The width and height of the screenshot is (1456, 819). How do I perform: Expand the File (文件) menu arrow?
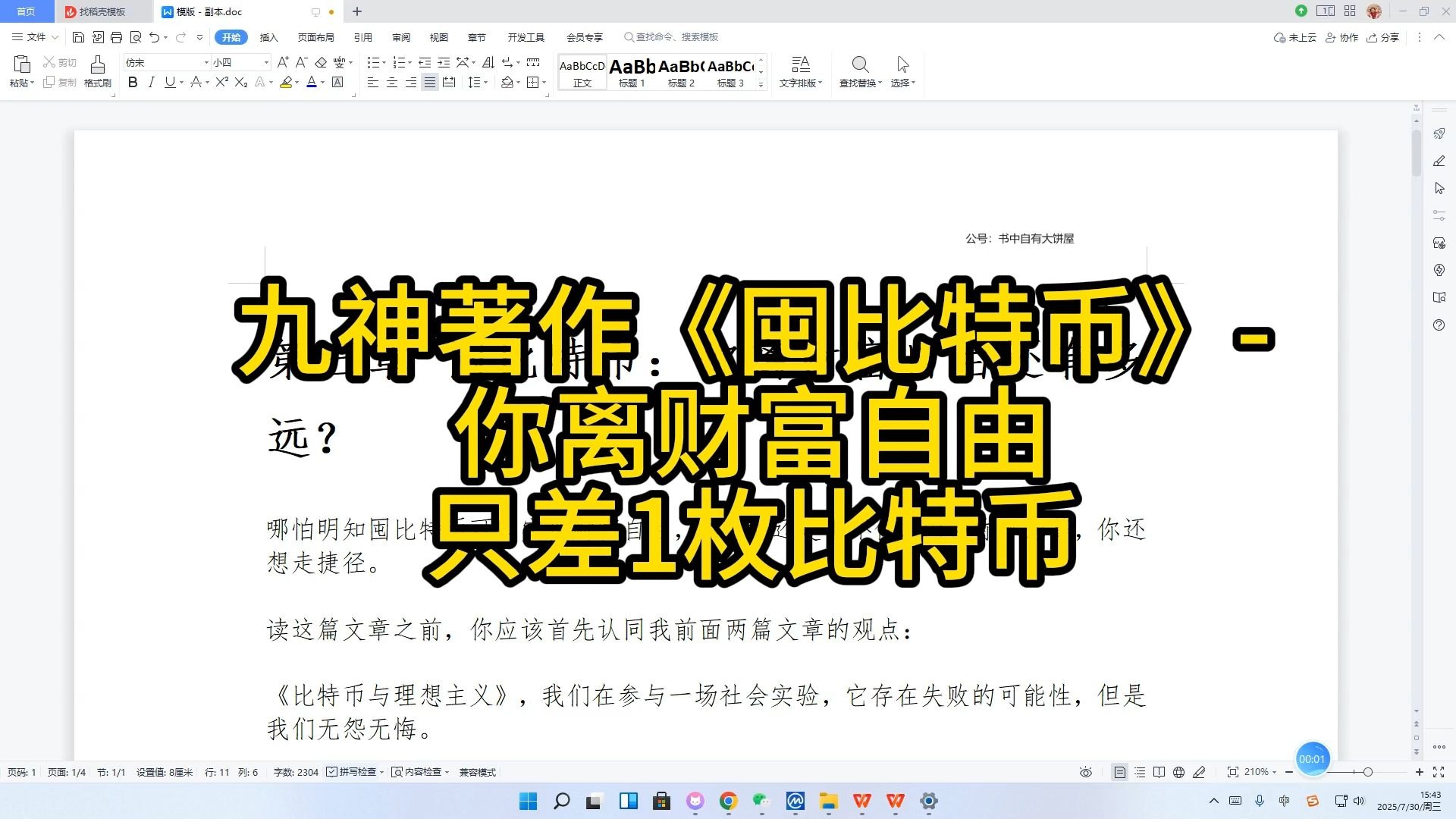pyautogui.click(x=55, y=37)
